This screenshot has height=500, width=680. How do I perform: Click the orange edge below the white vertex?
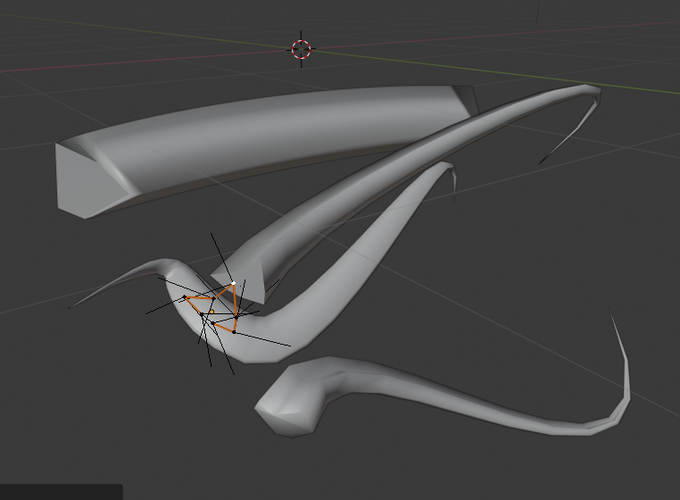click(x=235, y=301)
